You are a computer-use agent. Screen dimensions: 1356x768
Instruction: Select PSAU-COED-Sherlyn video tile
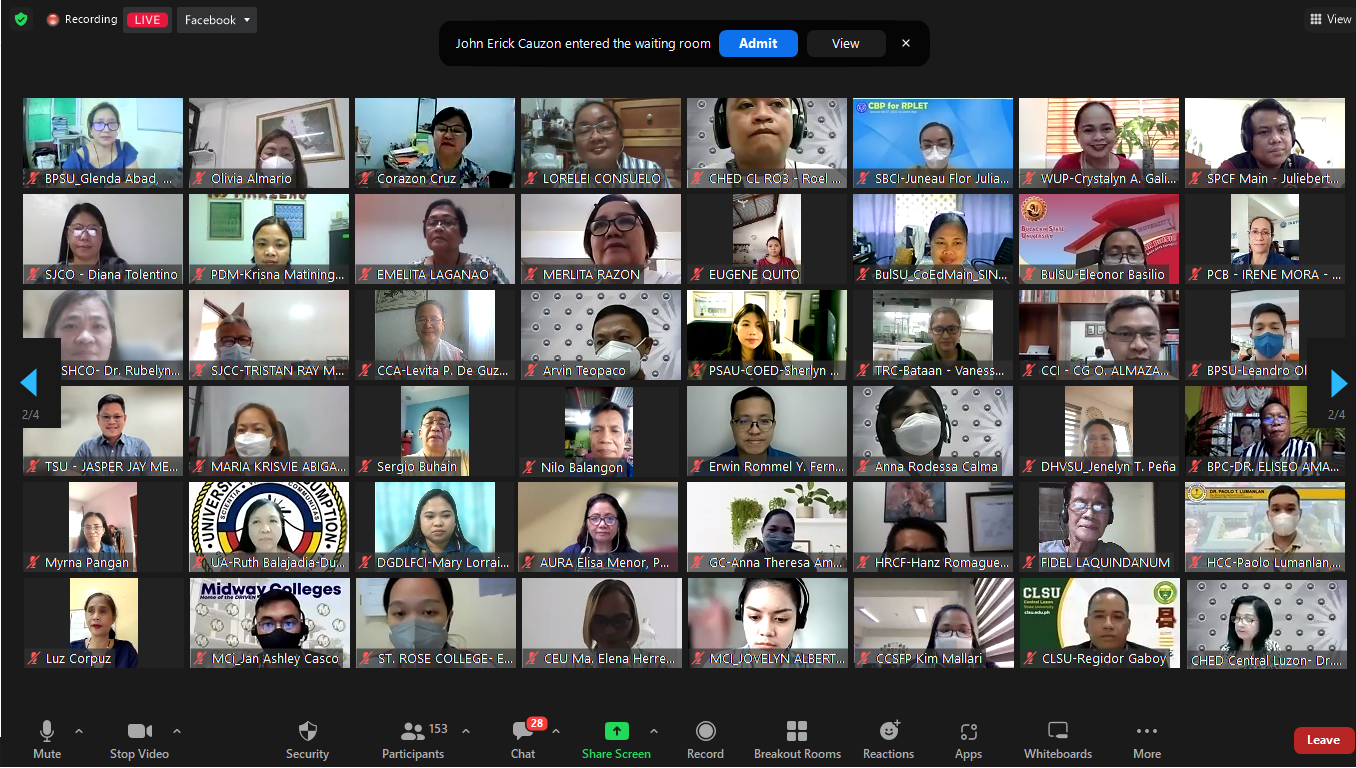[767, 335]
